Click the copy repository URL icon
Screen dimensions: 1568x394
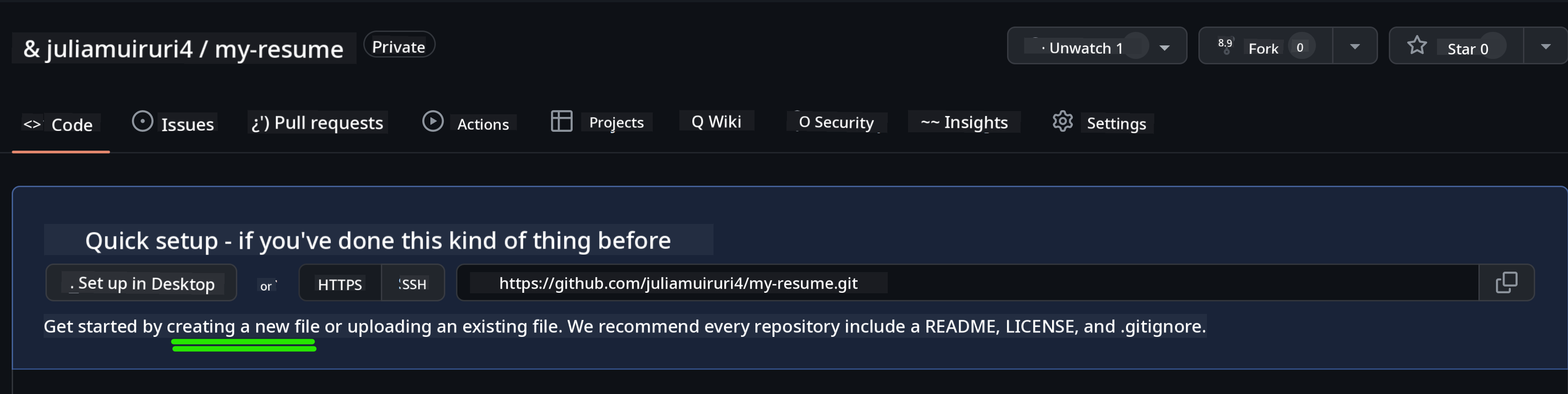click(1506, 283)
